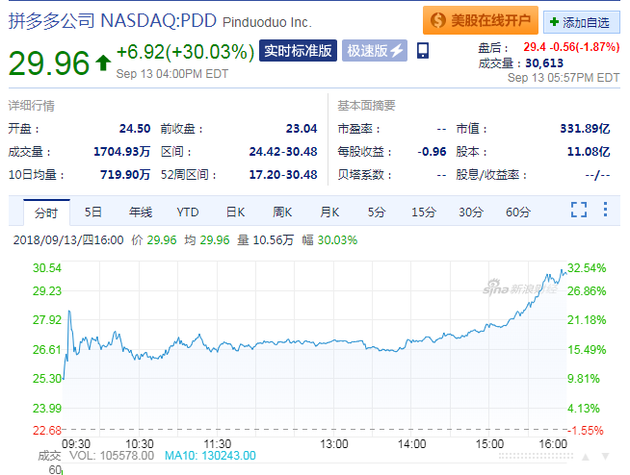This screenshot has height=475, width=630.
Task: Click the dotted horizontal scrollbar under chart
Action: [536, 456]
